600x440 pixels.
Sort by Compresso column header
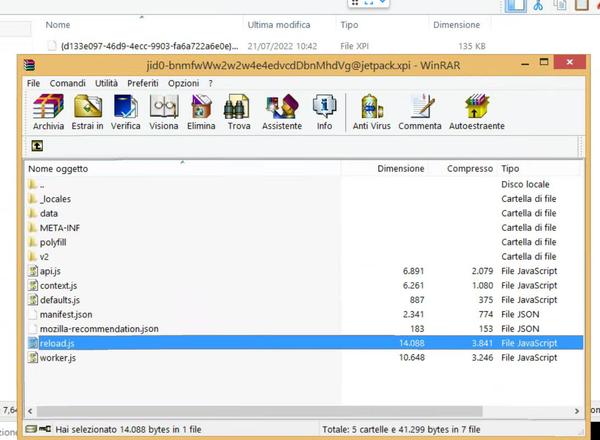click(x=462, y=169)
